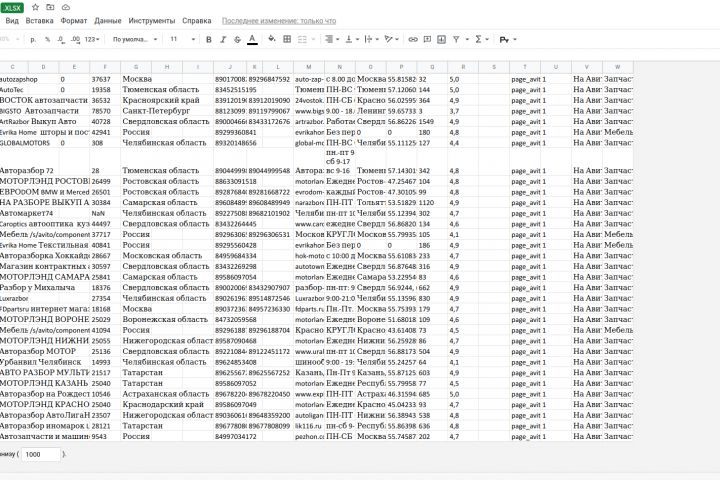Open the Справка menu
The width and height of the screenshot is (720, 480).
point(197,21)
